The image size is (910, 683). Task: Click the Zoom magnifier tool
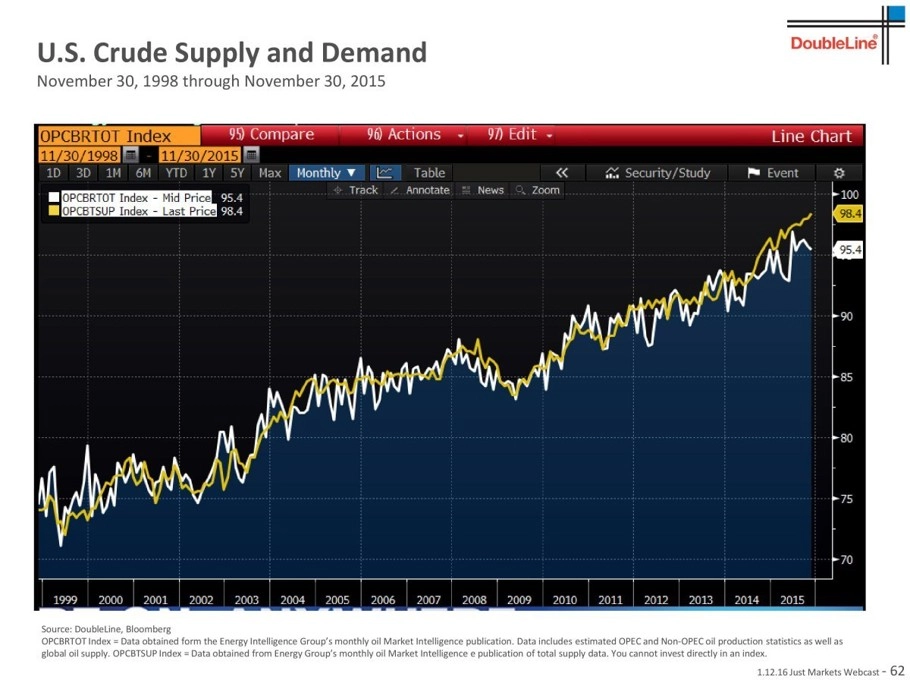coord(537,190)
